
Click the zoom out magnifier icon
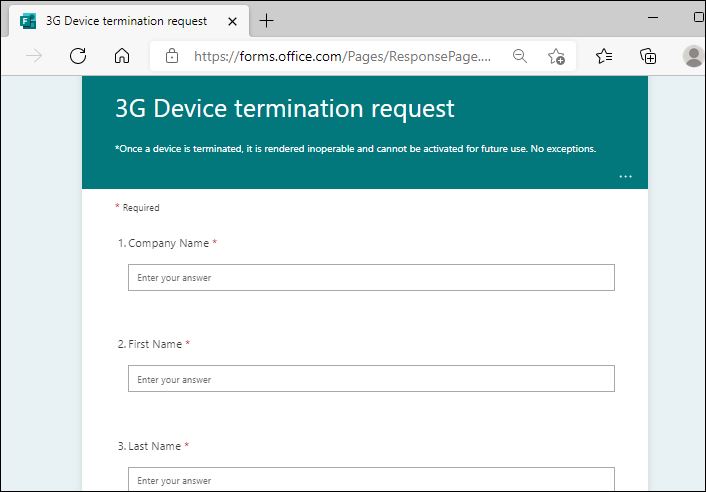coord(520,56)
